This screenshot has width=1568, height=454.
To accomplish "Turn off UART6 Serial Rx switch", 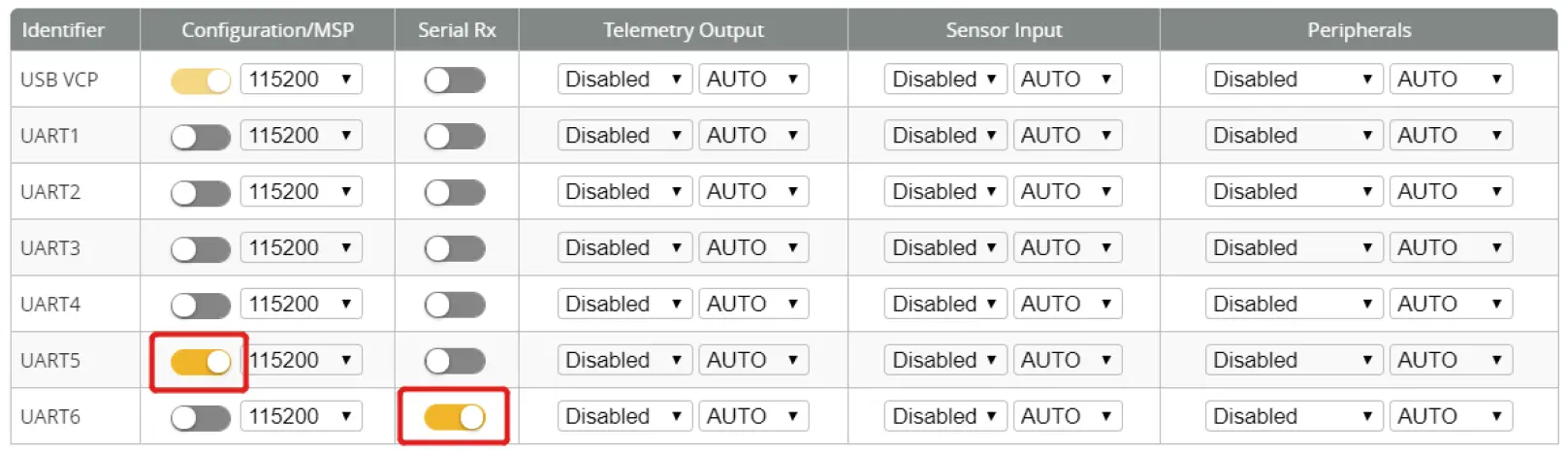I will click(455, 418).
